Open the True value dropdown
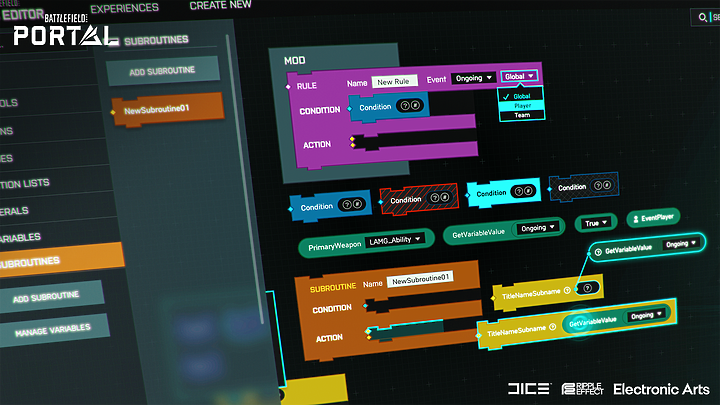The image size is (720, 405). pos(596,223)
